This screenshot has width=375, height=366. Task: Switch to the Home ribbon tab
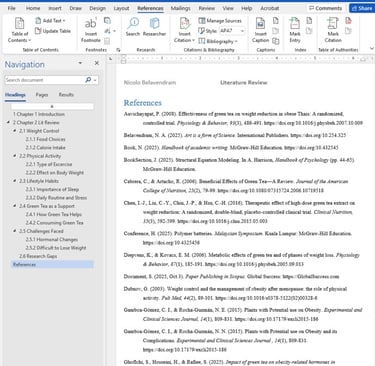coord(33,8)
